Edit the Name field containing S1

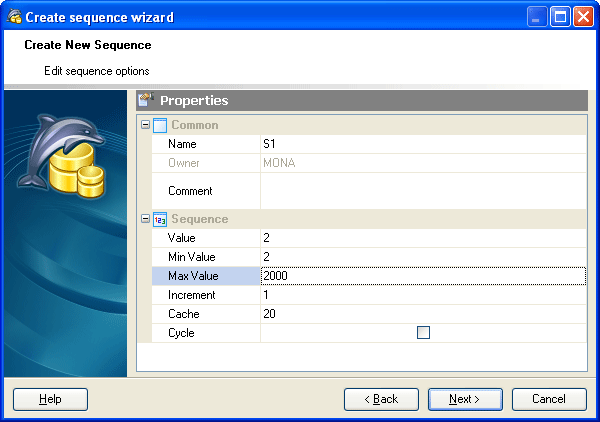(x=422, y=144)
